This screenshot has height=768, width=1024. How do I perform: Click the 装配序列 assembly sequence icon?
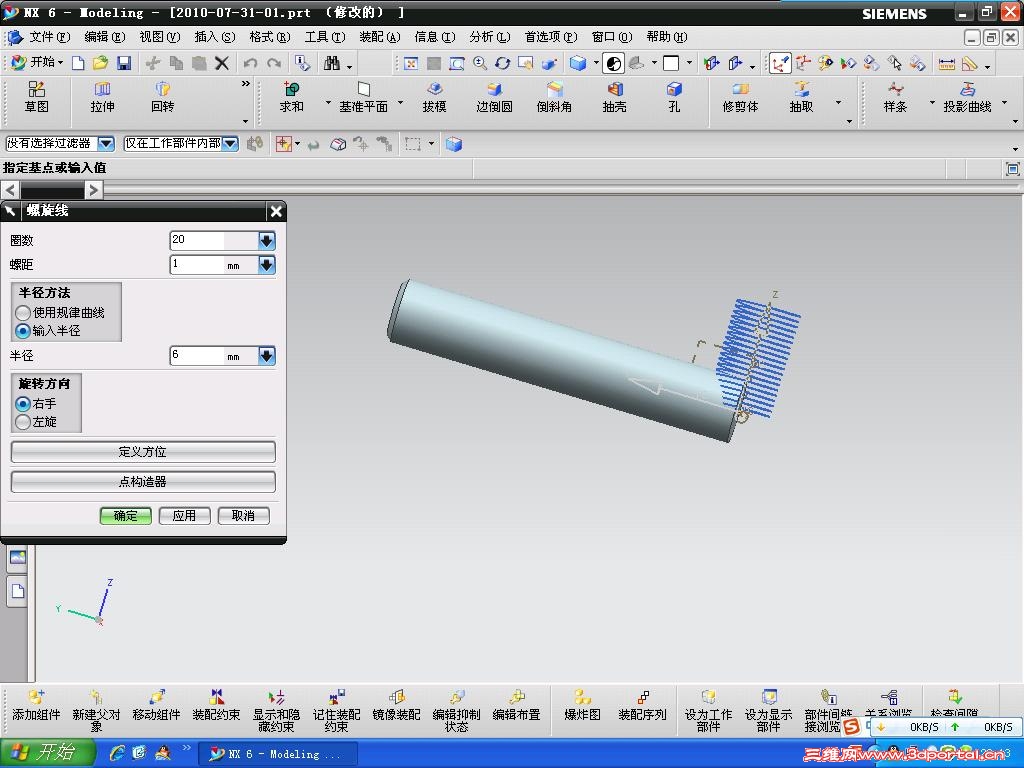[643, 707]
